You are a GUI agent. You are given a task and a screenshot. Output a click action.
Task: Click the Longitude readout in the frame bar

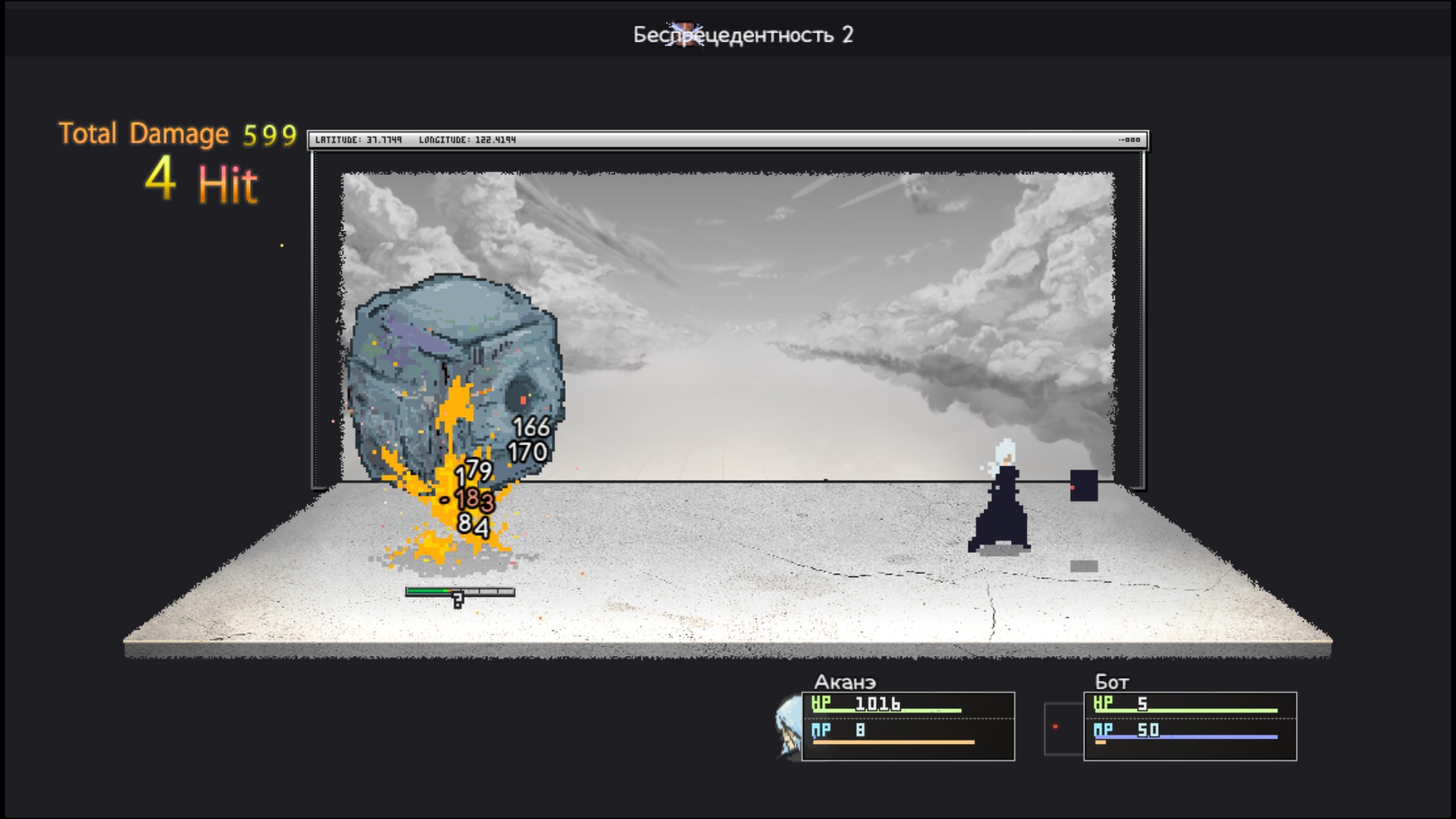click(x=467, y=140)
